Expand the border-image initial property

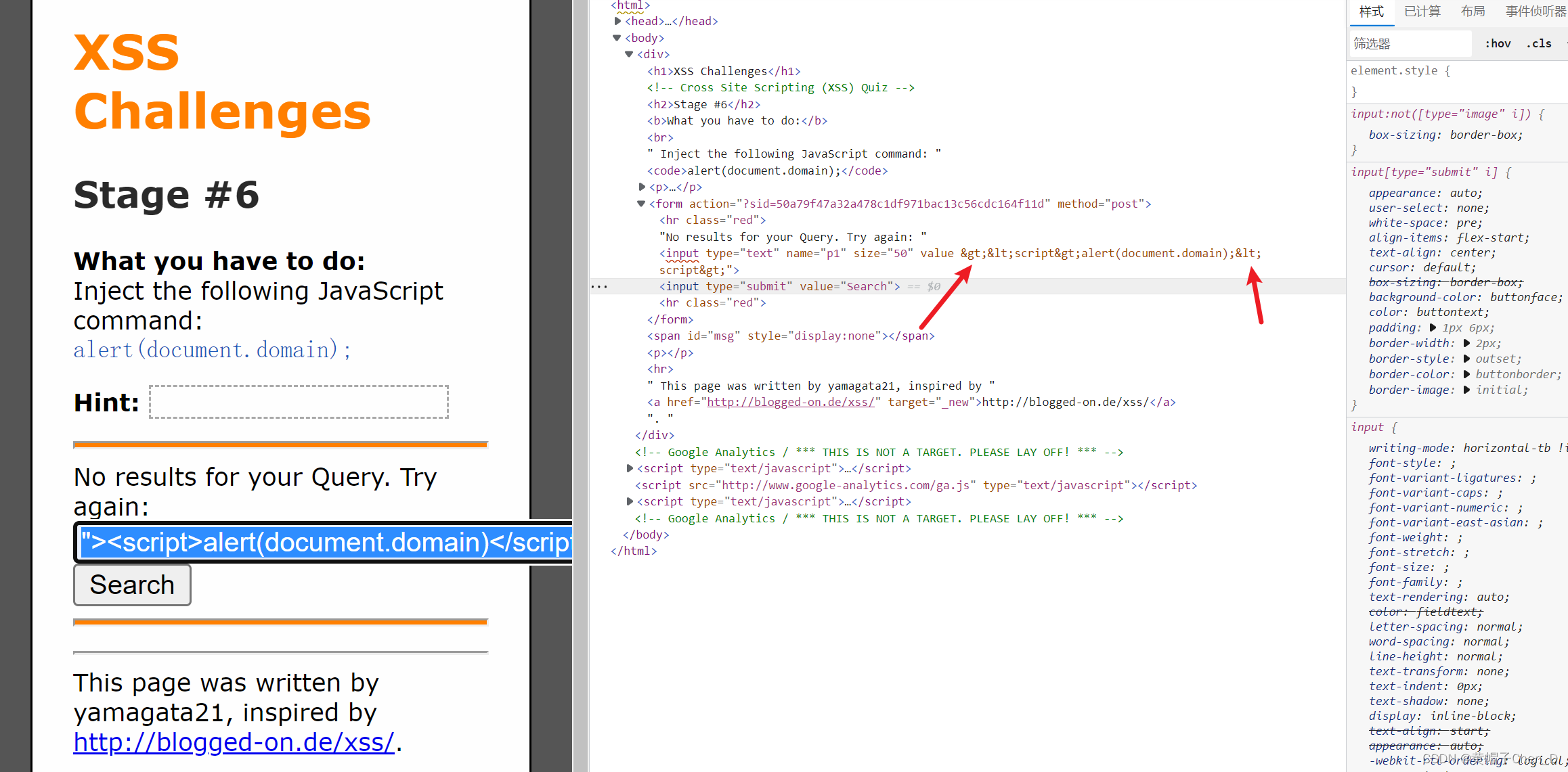coord(1466,390)
